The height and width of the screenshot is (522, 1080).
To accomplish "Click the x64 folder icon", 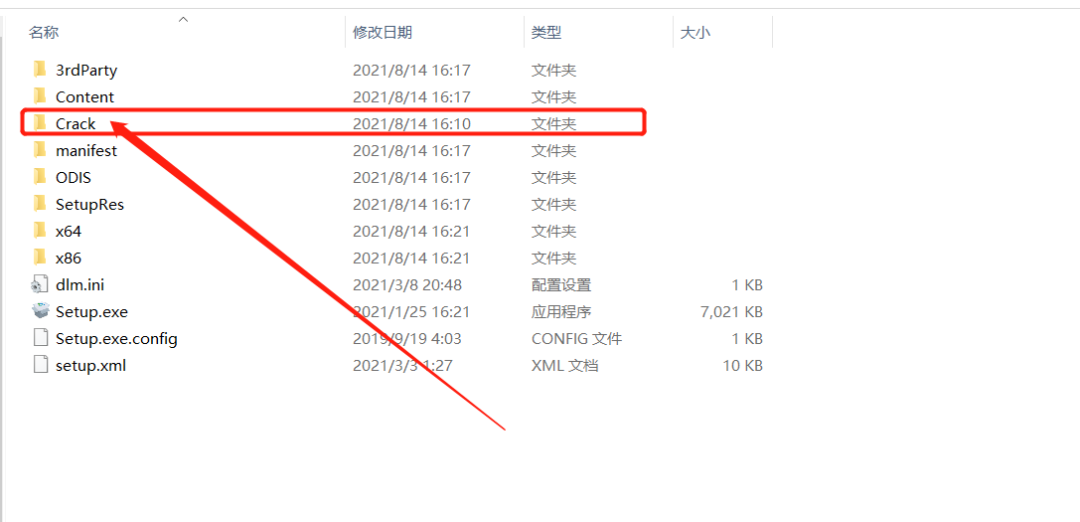I will tap(39, 231).
